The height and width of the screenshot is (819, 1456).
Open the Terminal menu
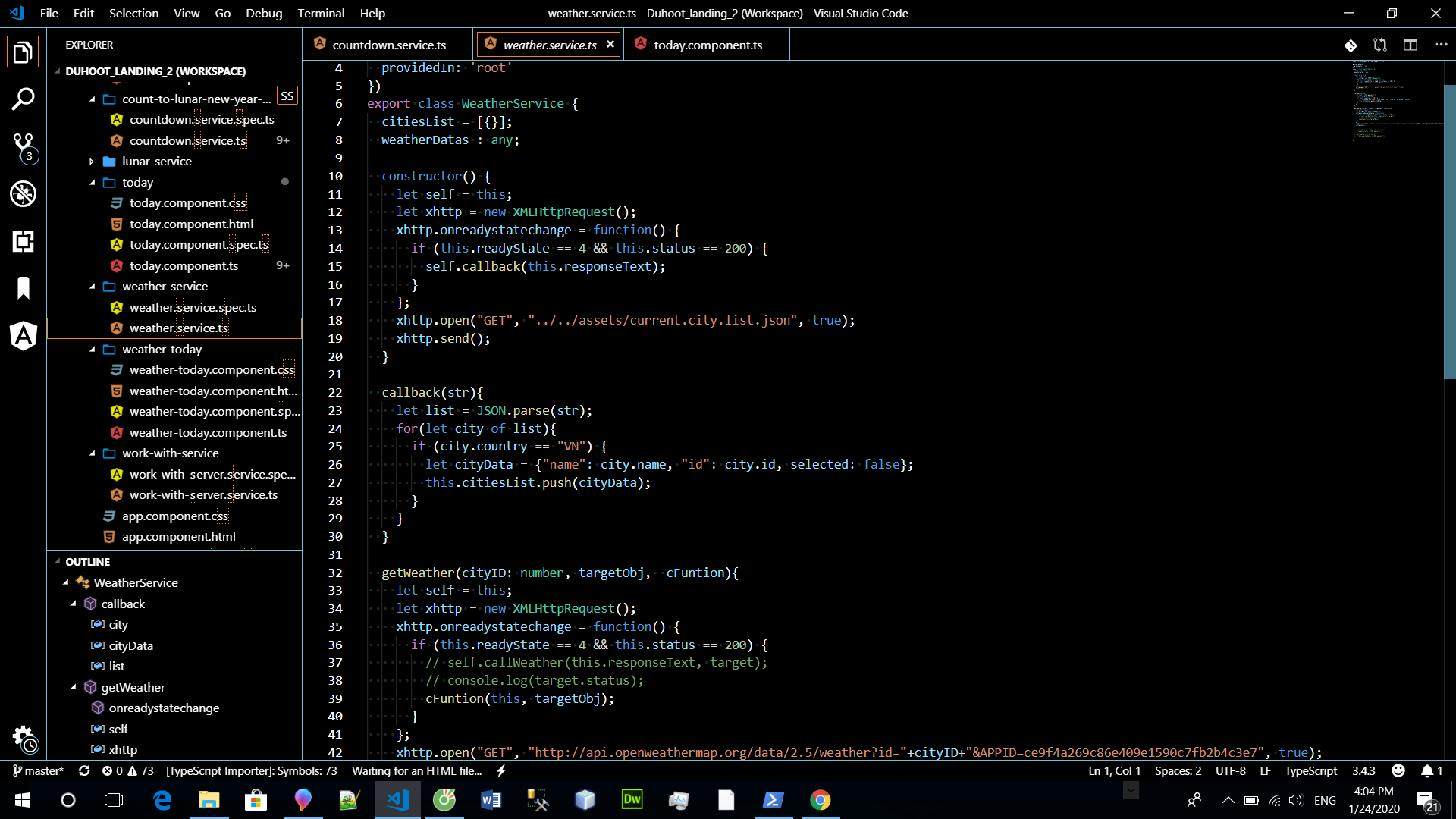[x=320, y=13]
